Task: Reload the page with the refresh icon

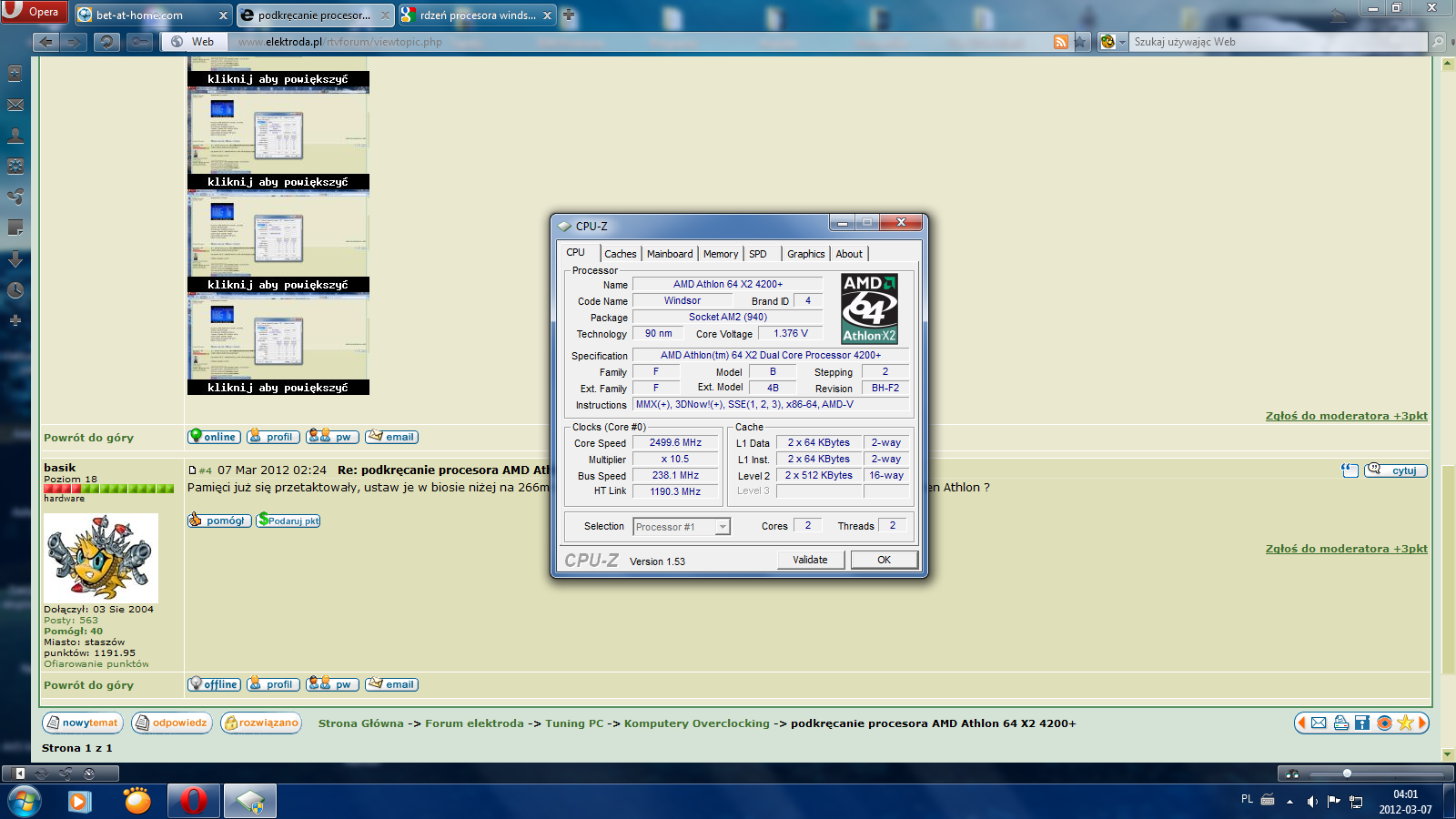Action: [x=107, y=42]
